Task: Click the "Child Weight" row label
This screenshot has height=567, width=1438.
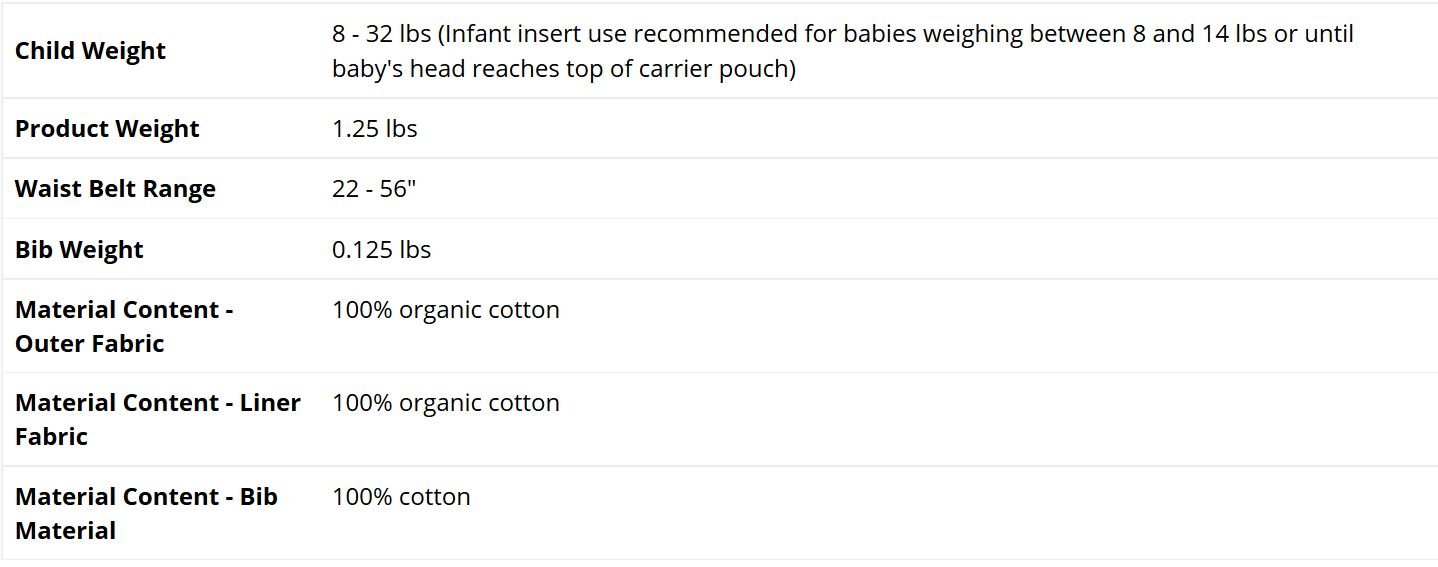Action: click(x=90, y=51)
